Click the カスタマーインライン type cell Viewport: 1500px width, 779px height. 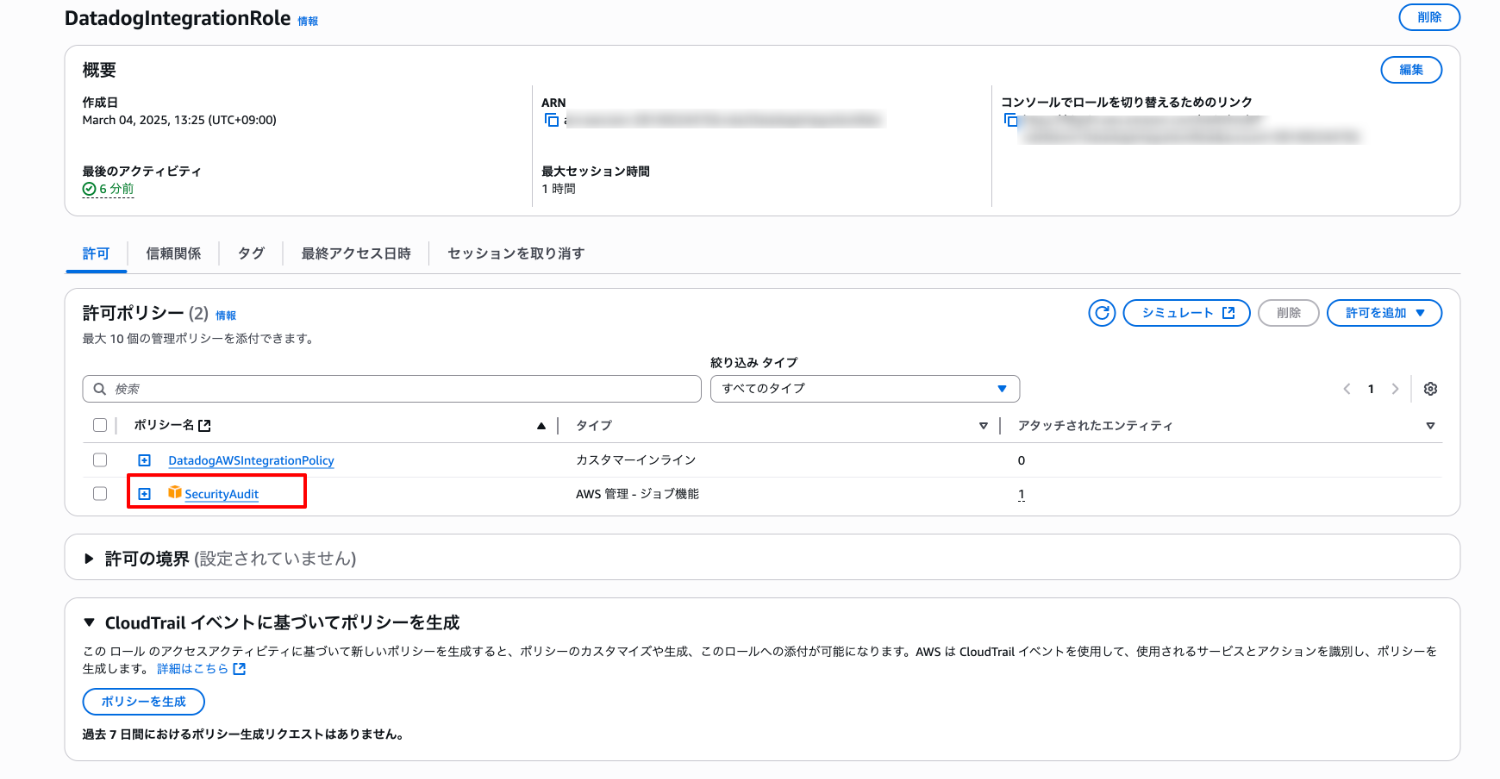tap(635, 461)
